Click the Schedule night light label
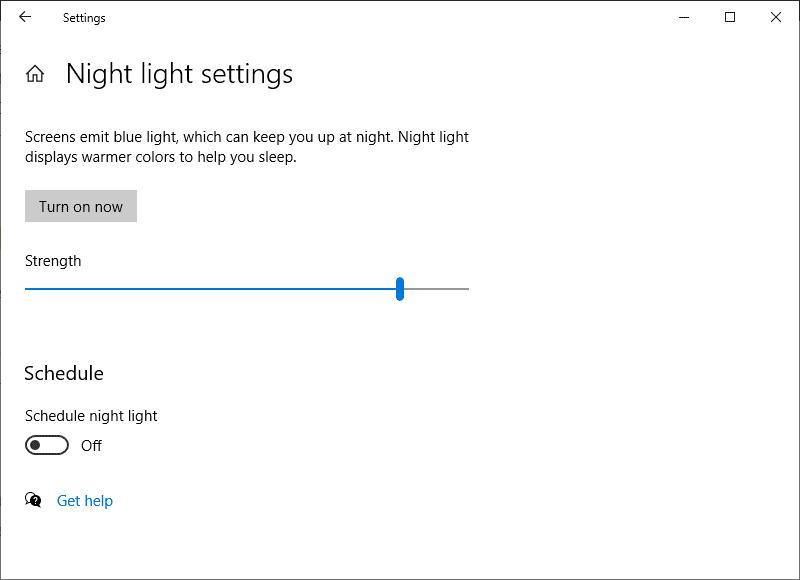Viewport: 800px width, 580px height. (x=91, y=416)
